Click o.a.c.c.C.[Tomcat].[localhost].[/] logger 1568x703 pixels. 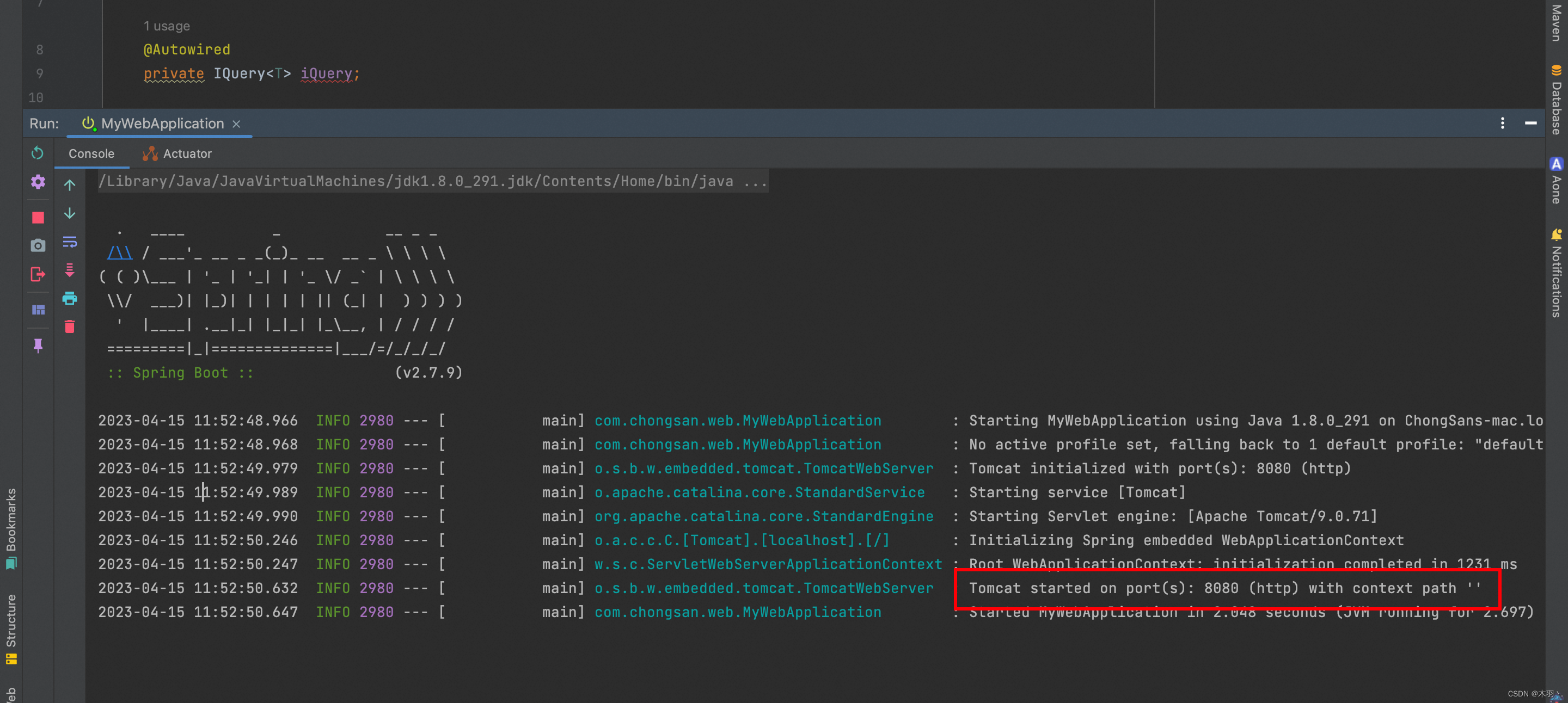tap(742, 540)
